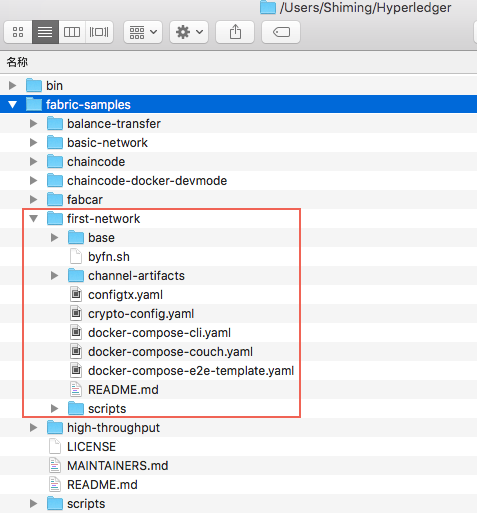Select the docker-compose-couch.yaml file icon

pyautogui.click(x=76, y=352)
